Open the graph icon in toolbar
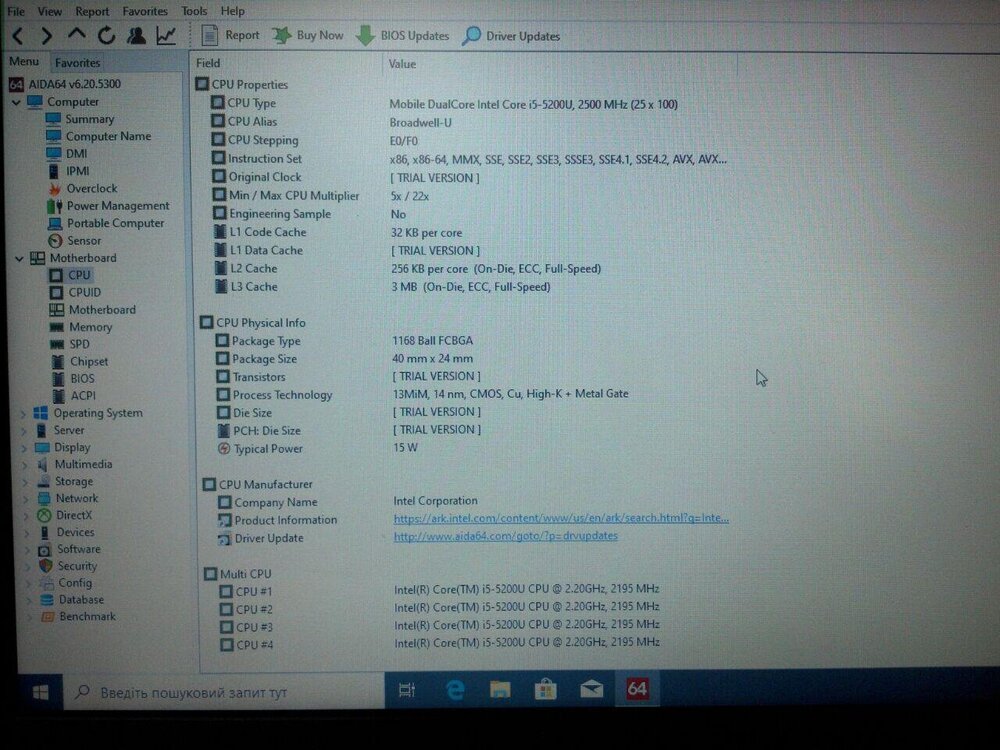Screen dimensions: 1000x750 click(x=166, y=36)
